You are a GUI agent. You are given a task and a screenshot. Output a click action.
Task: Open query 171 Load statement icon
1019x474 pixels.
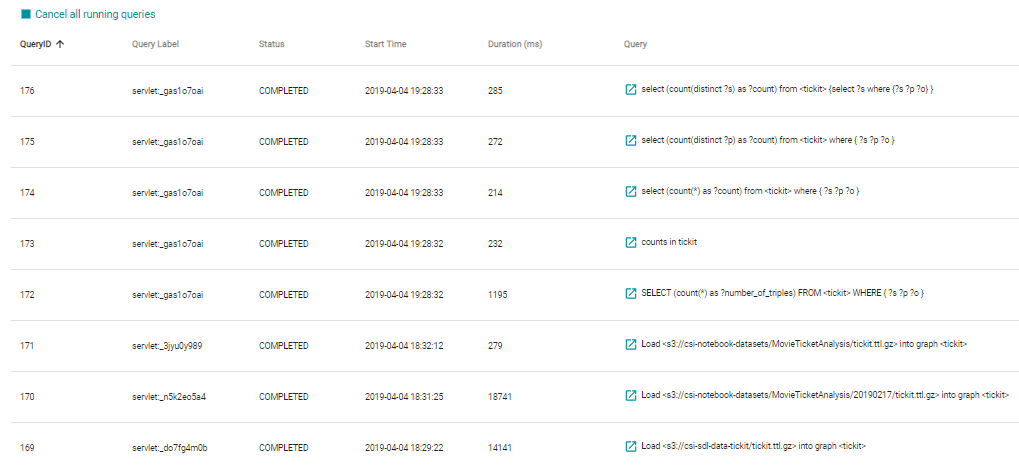[630, 345]
